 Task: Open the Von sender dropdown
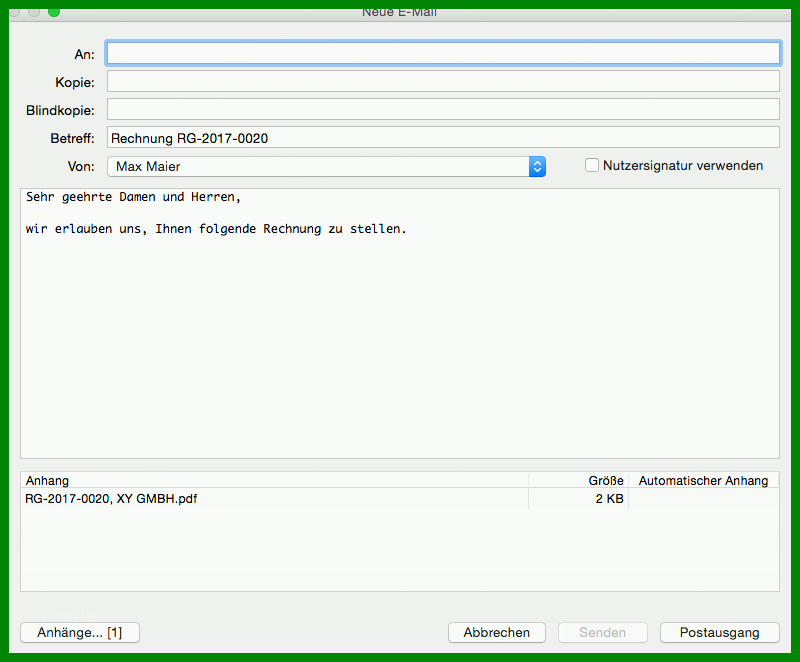click(327, 167)
